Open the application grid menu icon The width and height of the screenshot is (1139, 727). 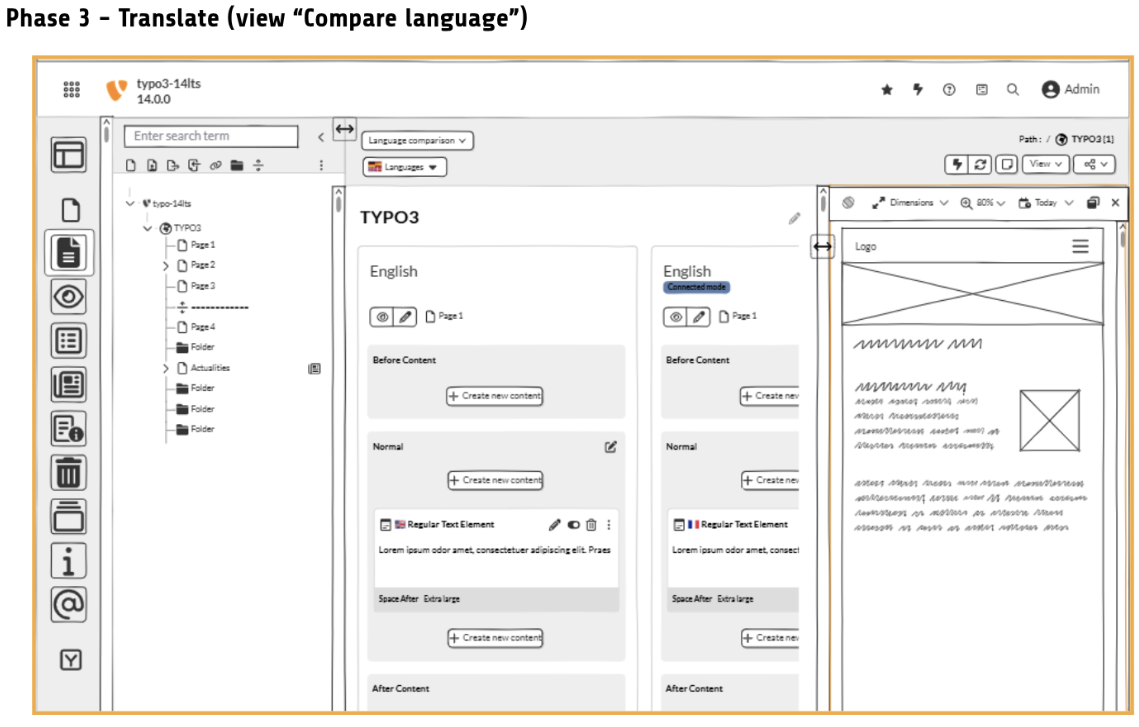[72, 90]
